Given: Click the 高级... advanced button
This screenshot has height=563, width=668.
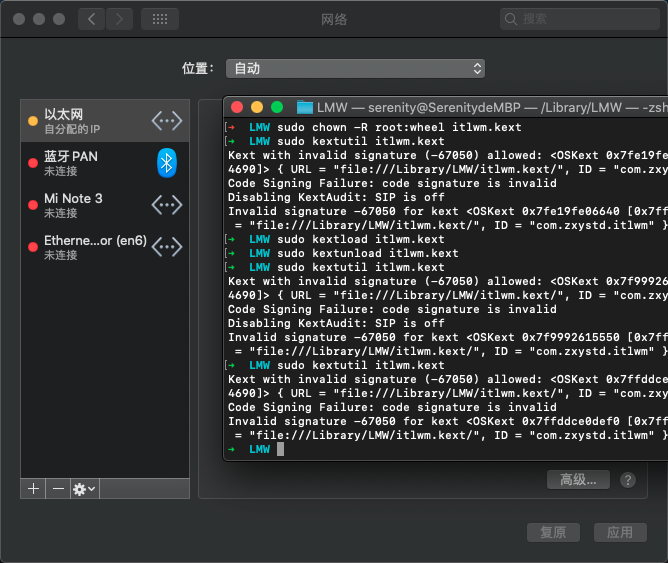Looking at the screenshot, I should [578, 480].
